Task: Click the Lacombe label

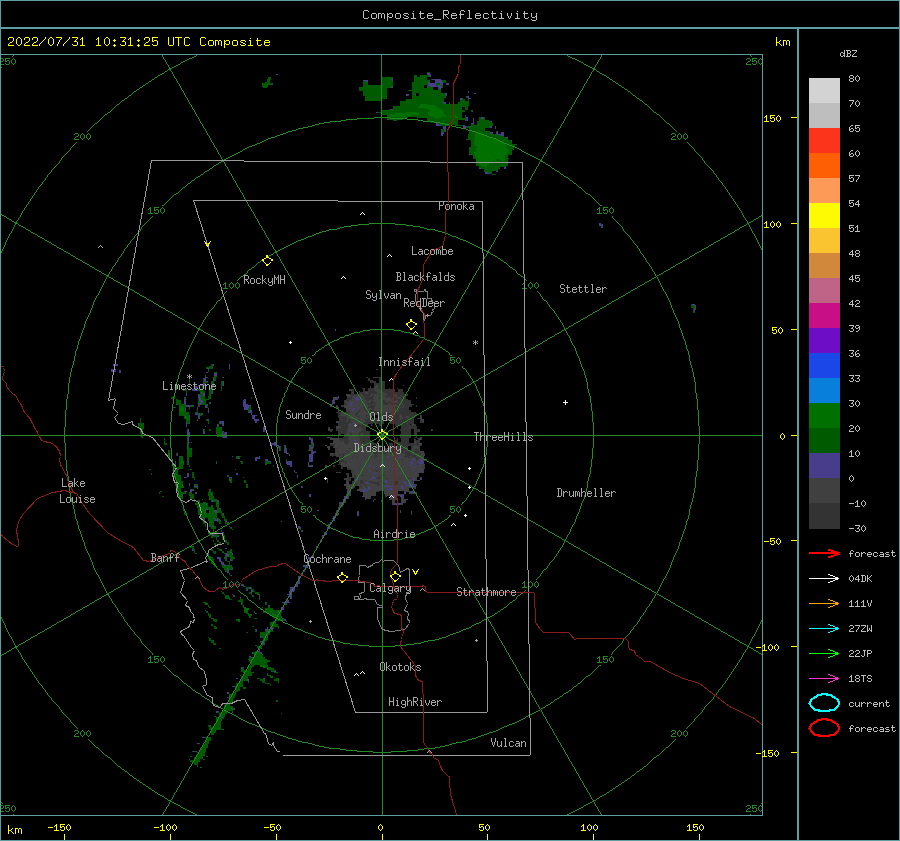Action: tap(432, 251)
